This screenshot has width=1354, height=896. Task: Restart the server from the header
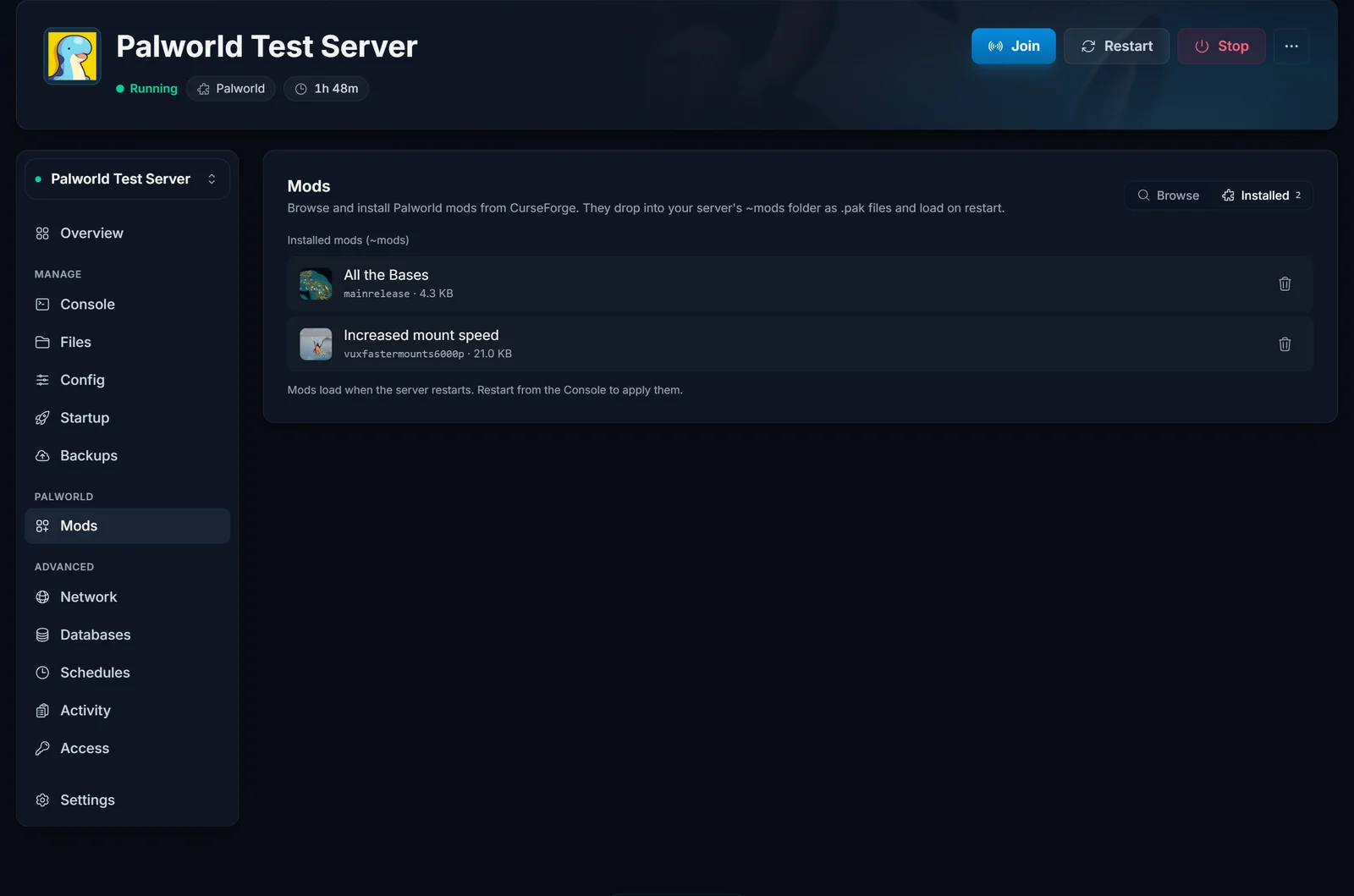(x=1116, y=46)
